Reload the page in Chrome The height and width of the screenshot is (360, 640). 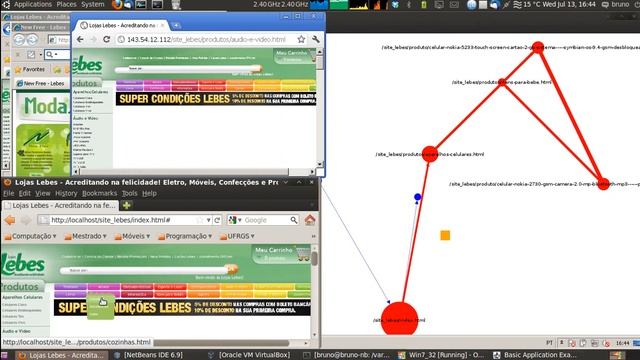107,40
